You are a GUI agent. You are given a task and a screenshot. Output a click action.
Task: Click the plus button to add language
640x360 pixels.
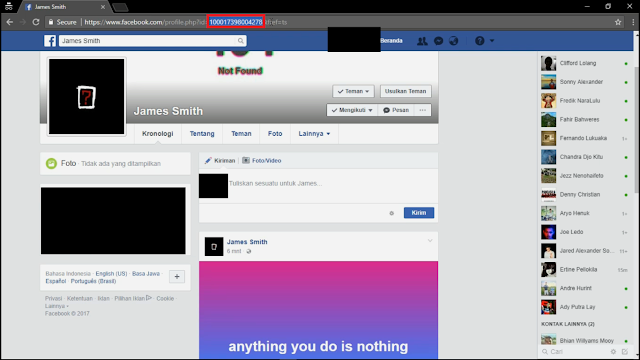point(177,277)
